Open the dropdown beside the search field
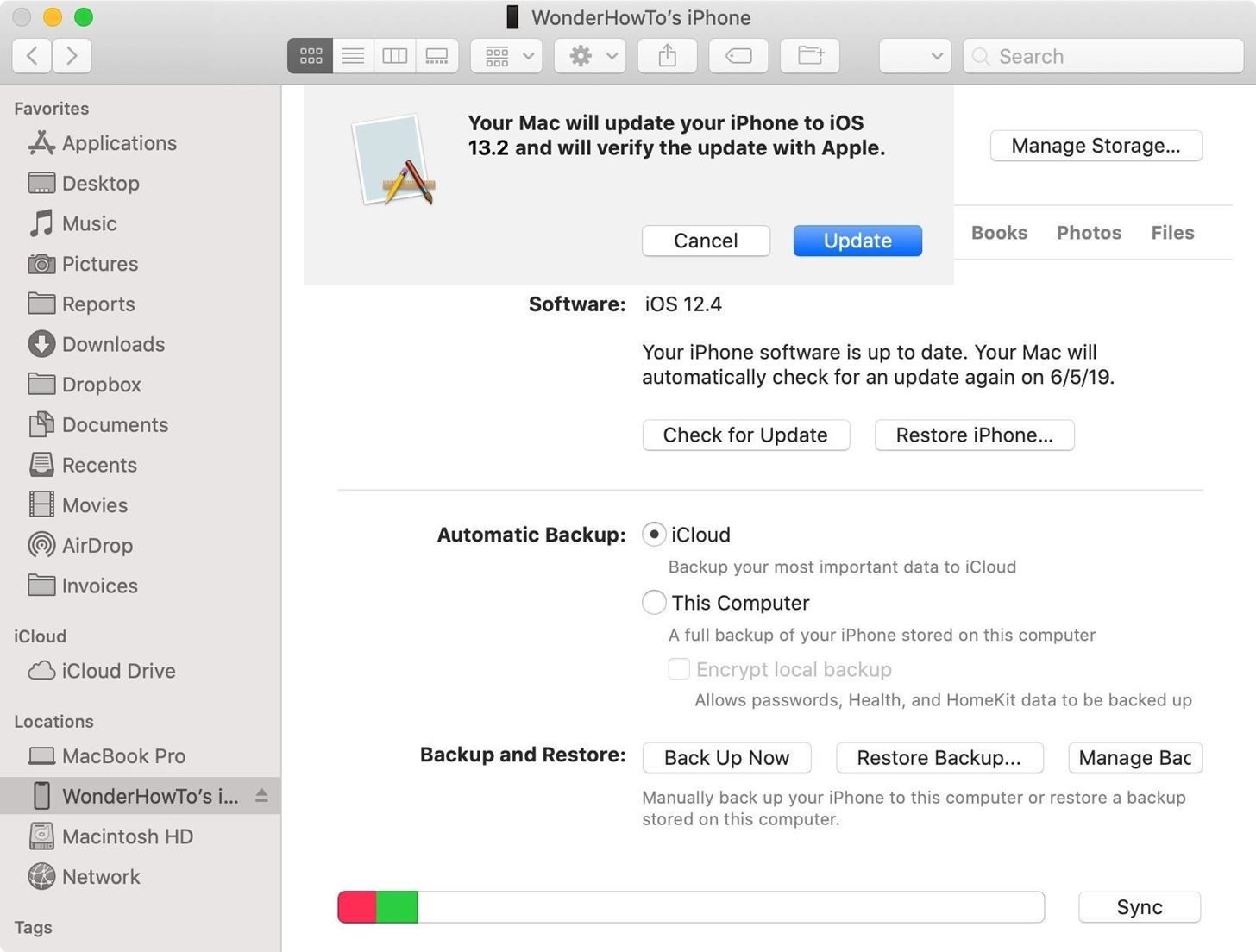The height and width of the screenshot is (952, 1256). 914,55
